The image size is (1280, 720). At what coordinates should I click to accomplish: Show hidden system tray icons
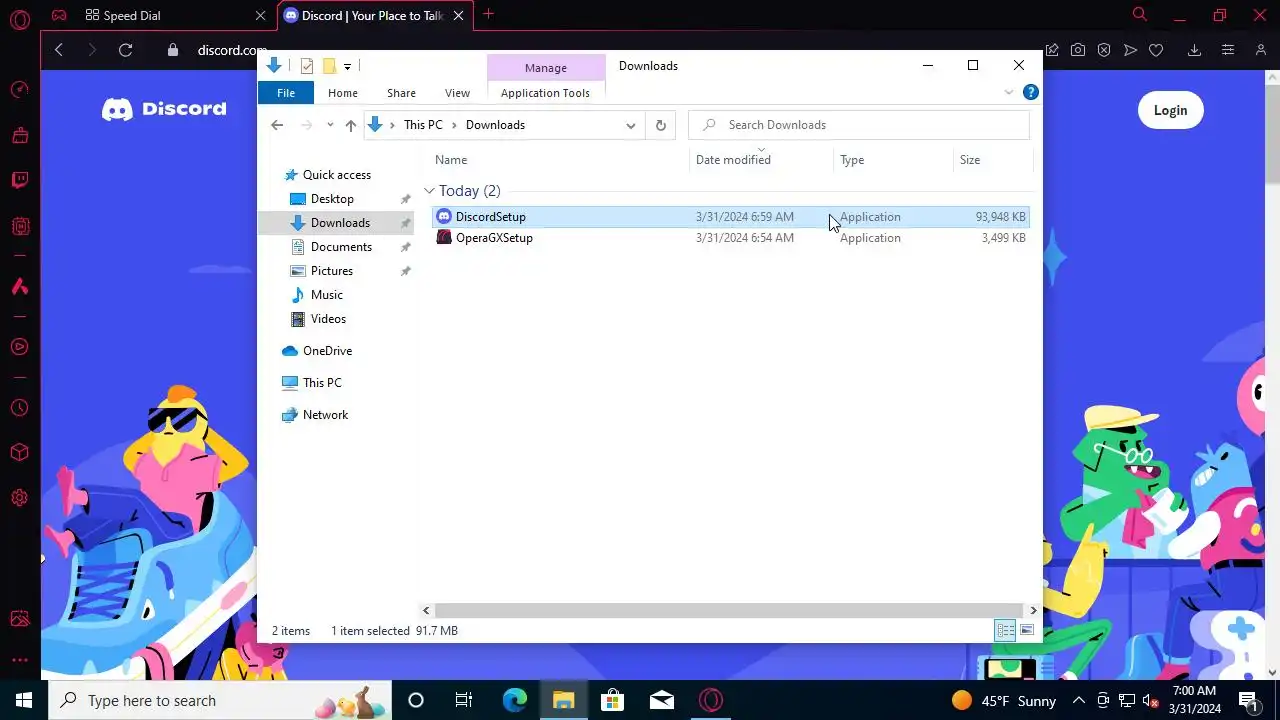[x=1079, y=700]
